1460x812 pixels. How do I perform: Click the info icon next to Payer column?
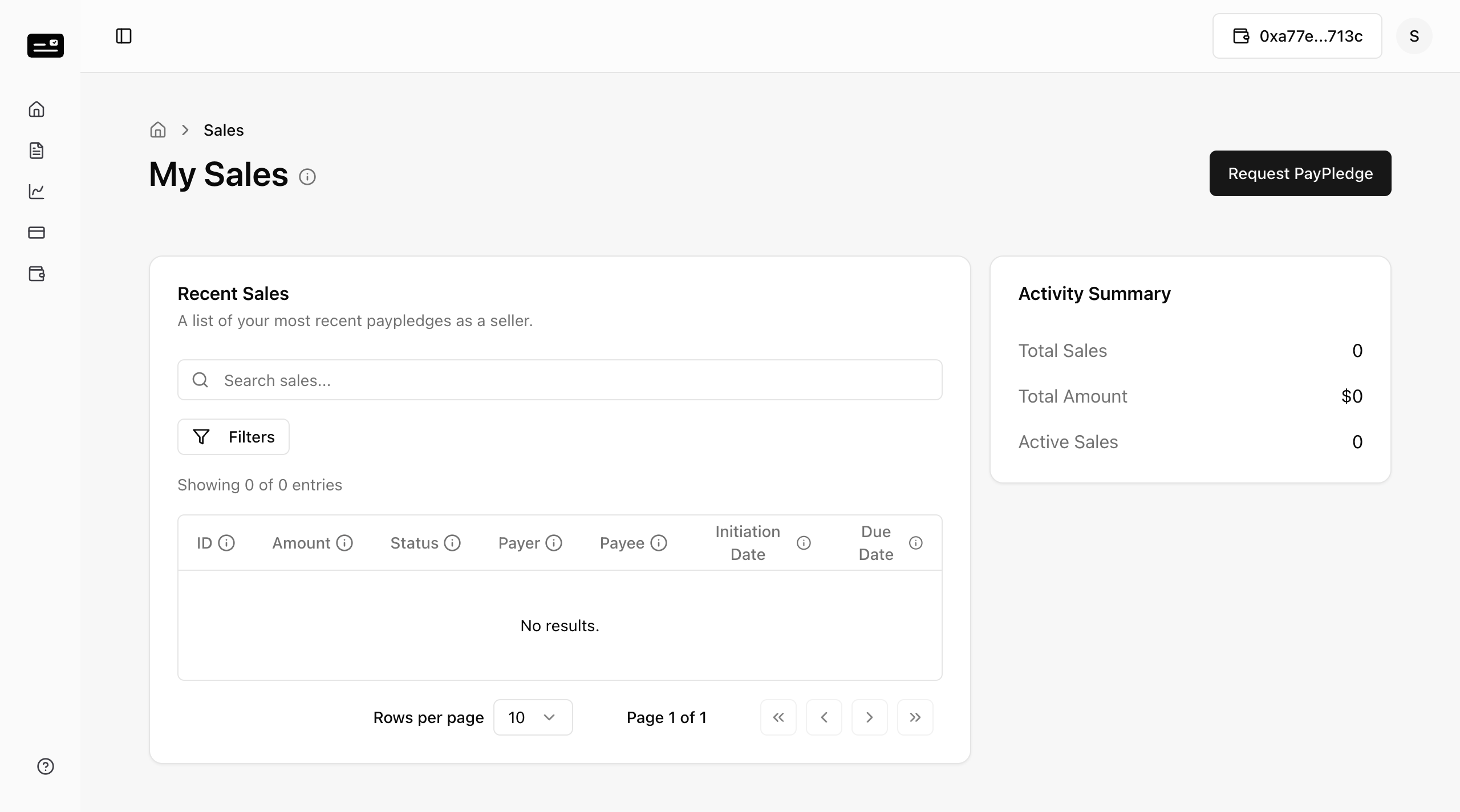tap(554, 543)
